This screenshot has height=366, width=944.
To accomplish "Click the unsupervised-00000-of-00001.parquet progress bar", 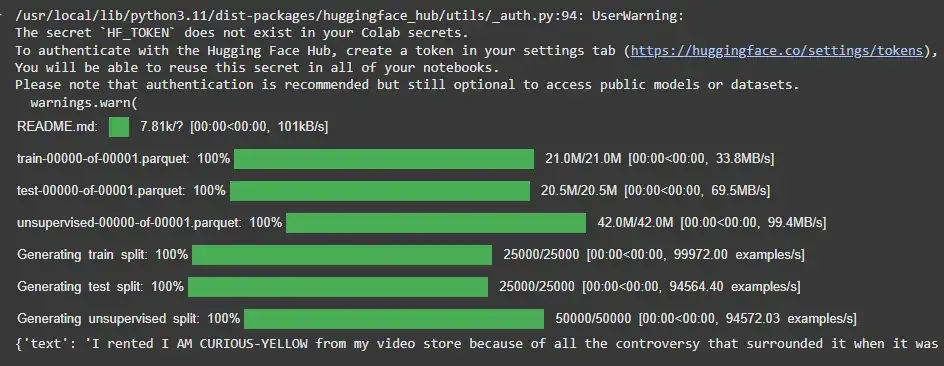I will coord(436,223).
